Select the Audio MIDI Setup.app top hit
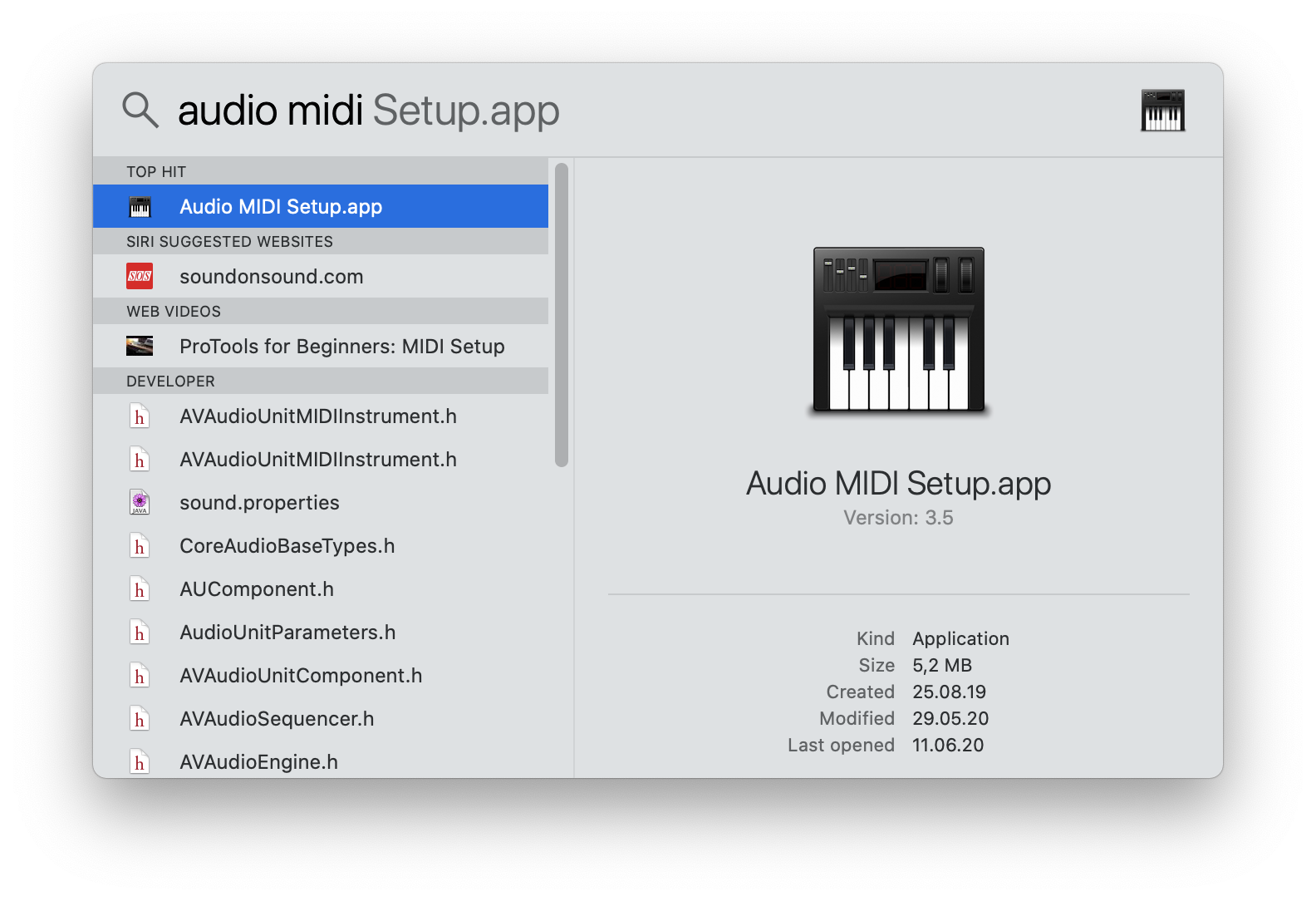This screenshot has width=1316, height=901. 281,207
